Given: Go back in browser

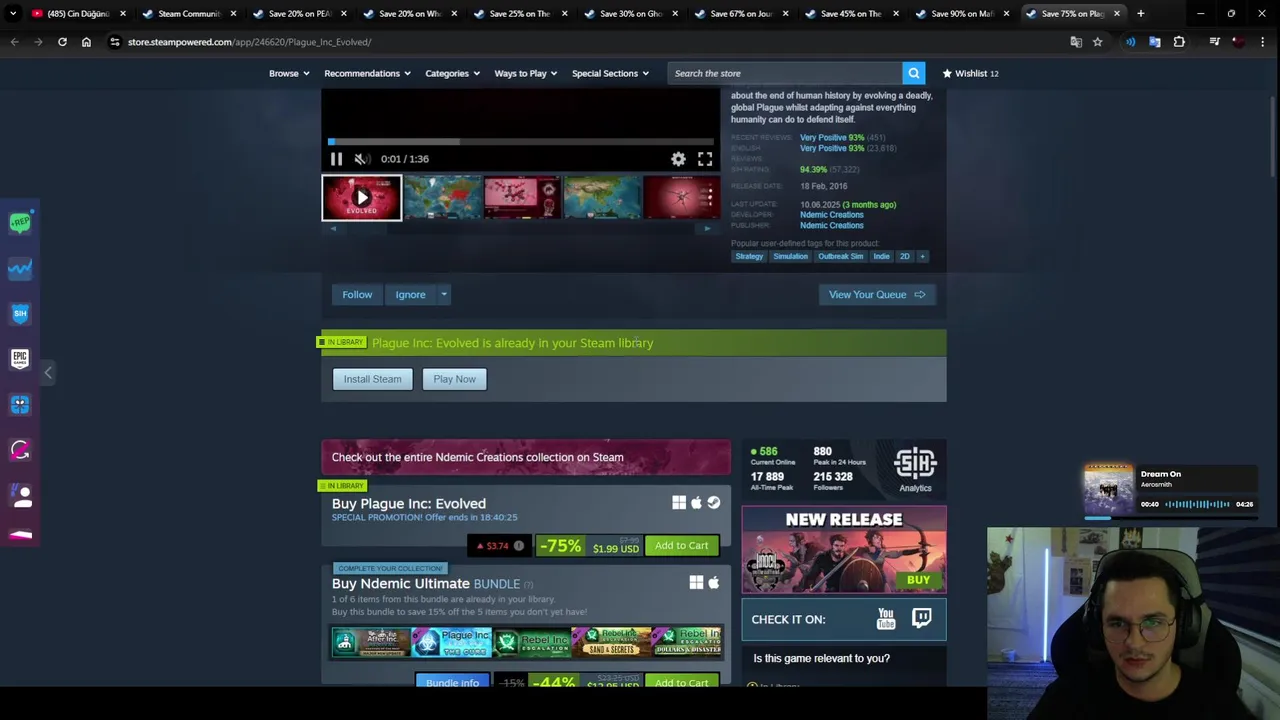Looking at the screenshot, I should tap(14, 42).
